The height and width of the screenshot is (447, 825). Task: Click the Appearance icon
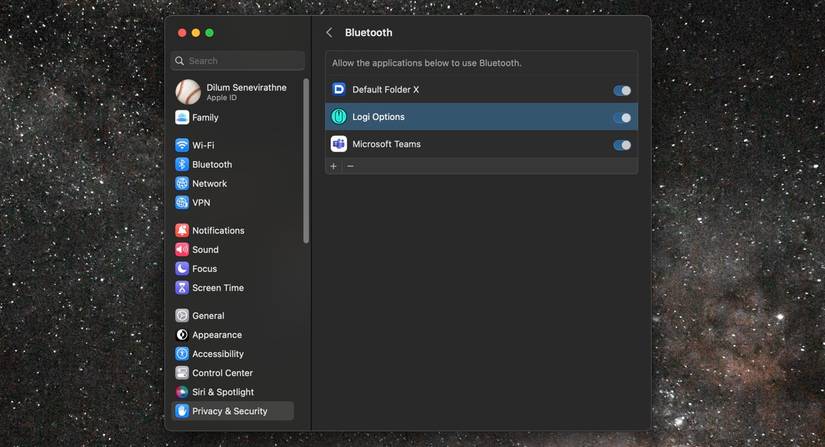point(182,334)
